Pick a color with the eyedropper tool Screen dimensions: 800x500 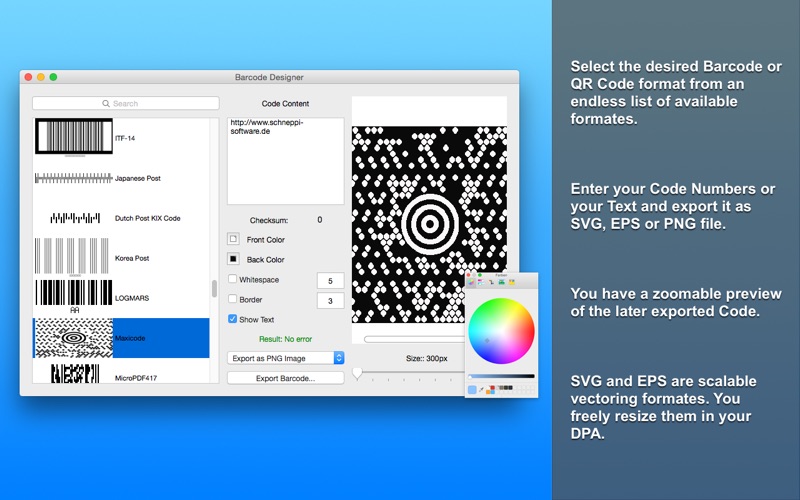coord(481,390)
